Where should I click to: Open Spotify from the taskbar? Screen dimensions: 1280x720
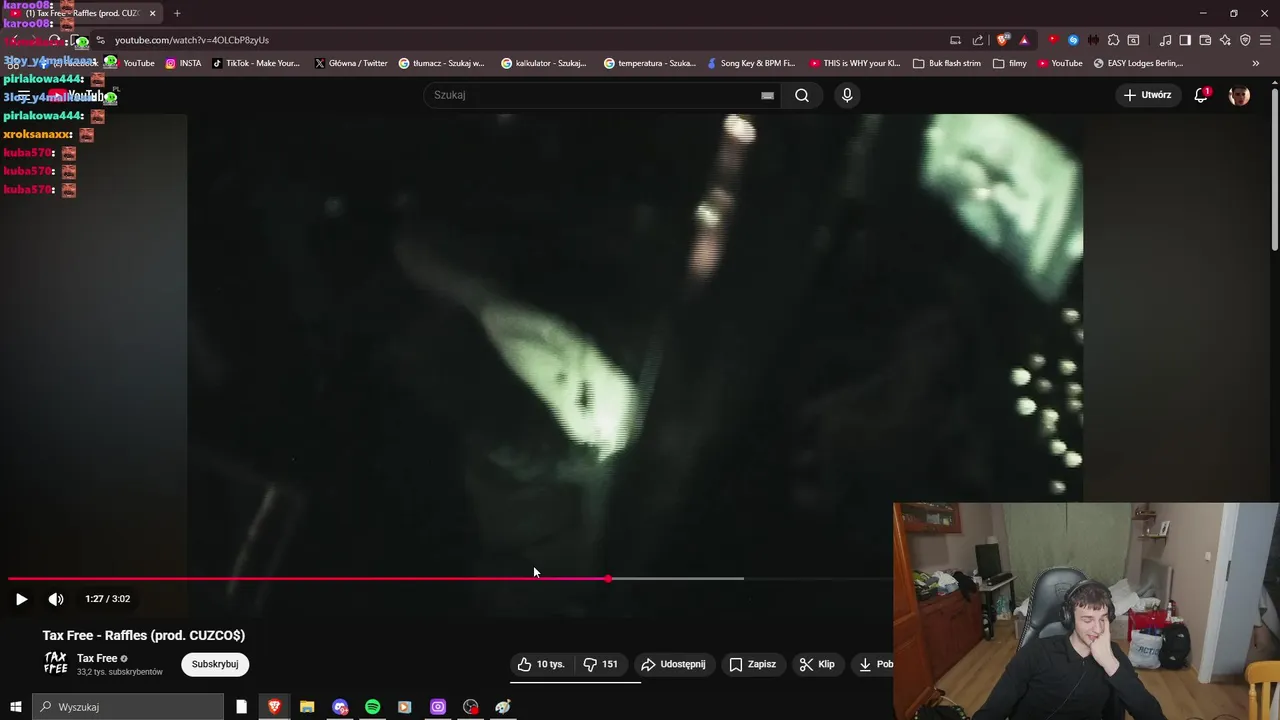click(372, 707)
